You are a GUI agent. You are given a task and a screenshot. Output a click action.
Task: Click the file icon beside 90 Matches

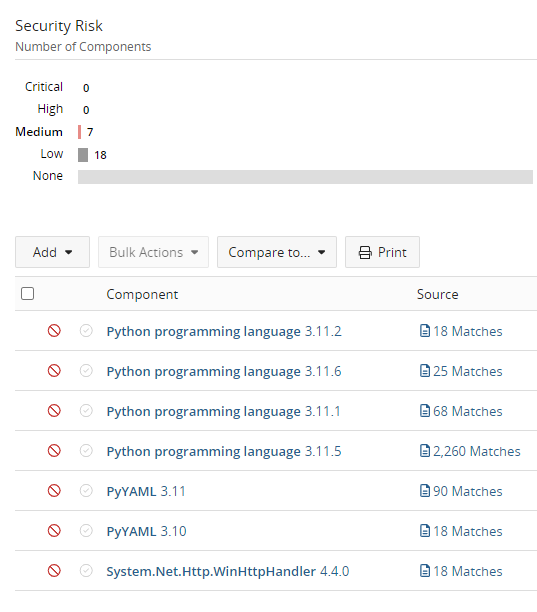pos(425,491)
